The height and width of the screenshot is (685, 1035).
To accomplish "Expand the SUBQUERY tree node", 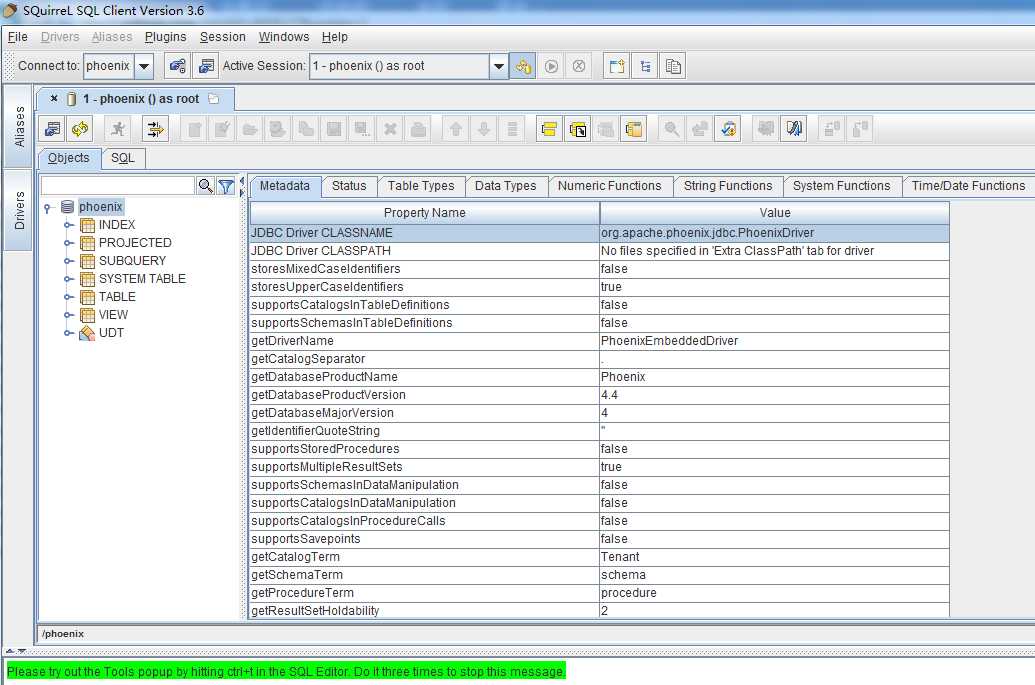I will click(x=68, y=261).
